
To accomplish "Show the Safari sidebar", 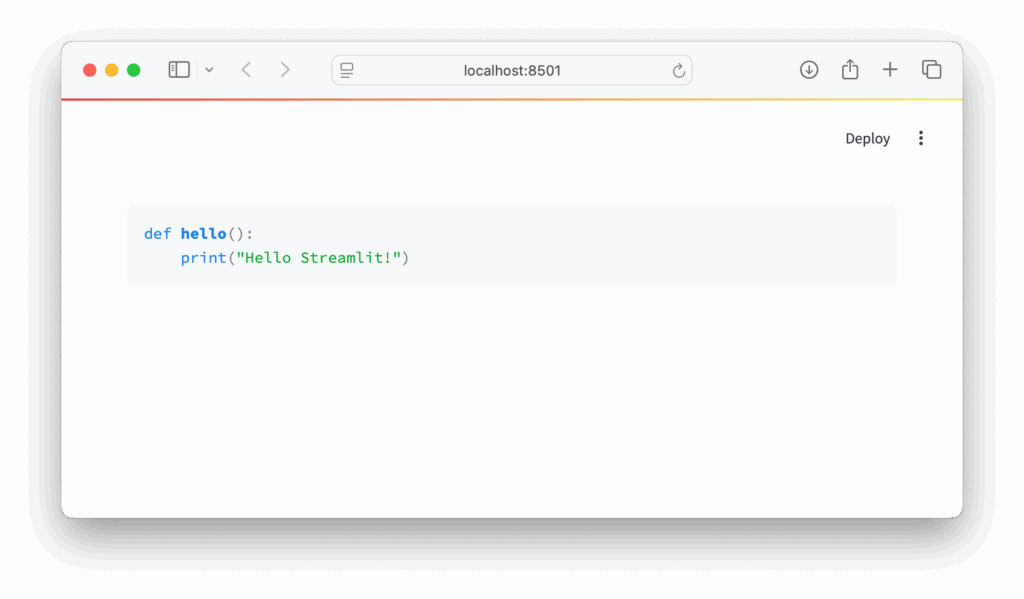I will click(x=179, y=70).
